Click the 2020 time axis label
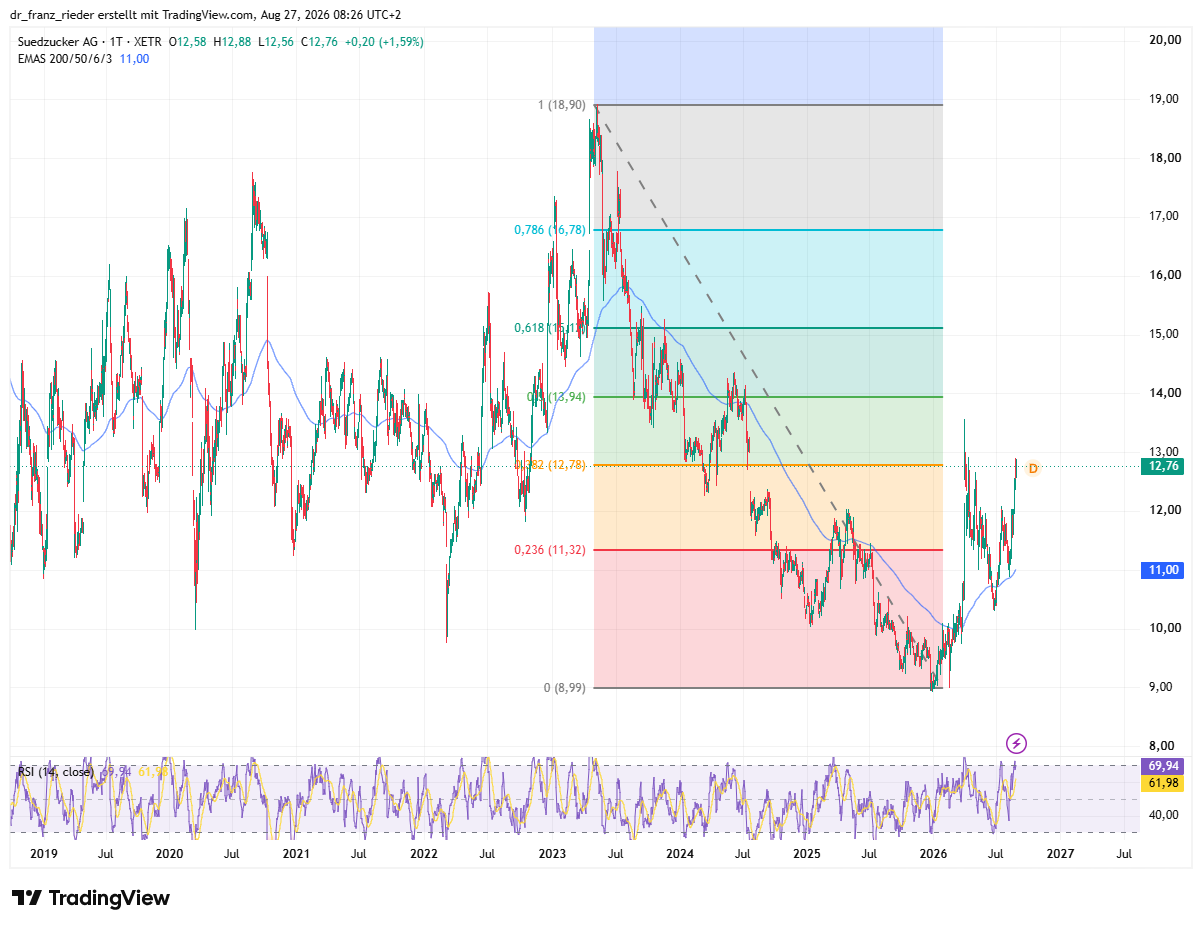This screenshot has width=1202, height=928. pos(169,854)
